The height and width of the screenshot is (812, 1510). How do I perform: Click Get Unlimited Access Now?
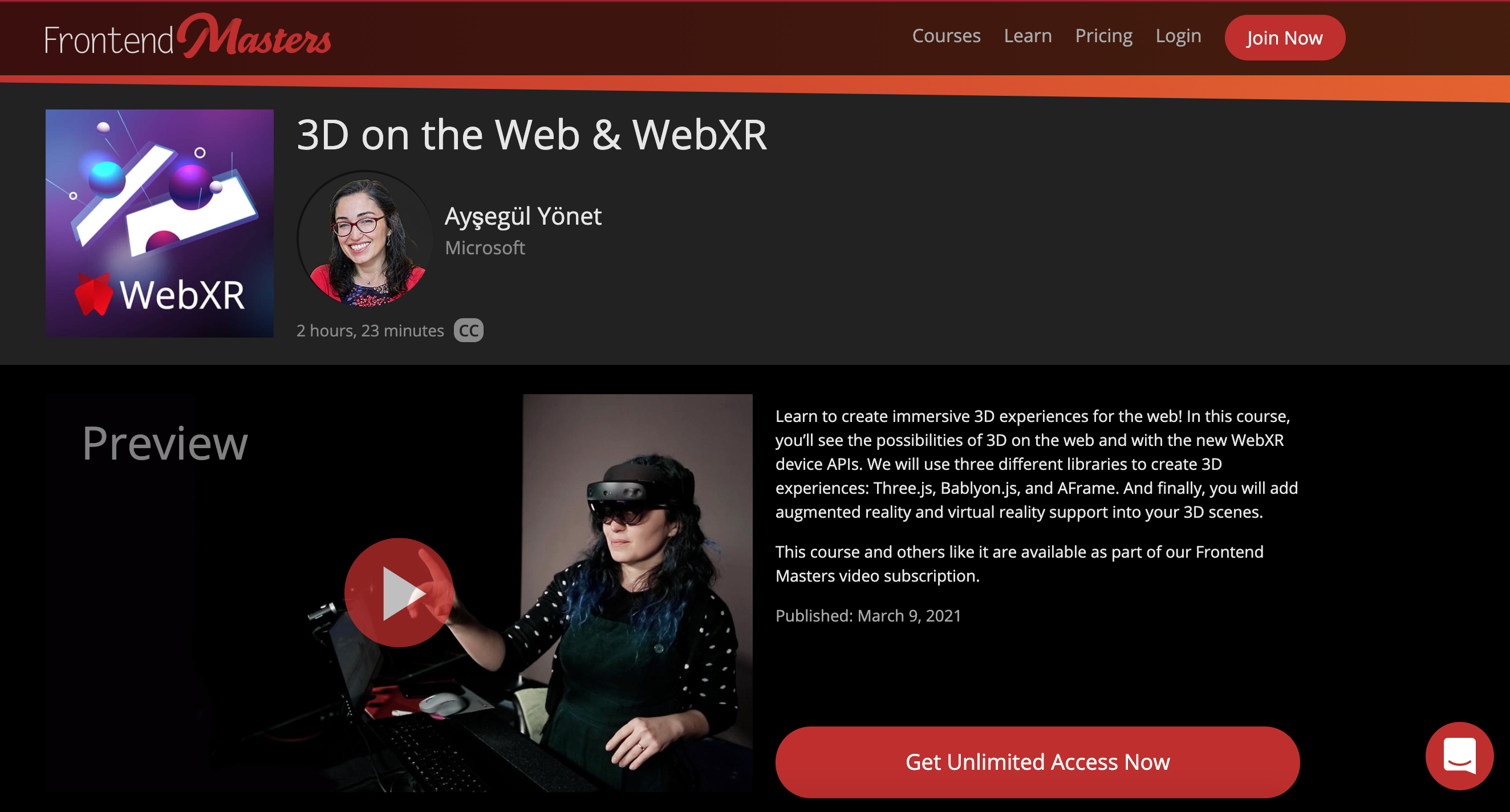pyautogui.click(x=1037, y=762)
